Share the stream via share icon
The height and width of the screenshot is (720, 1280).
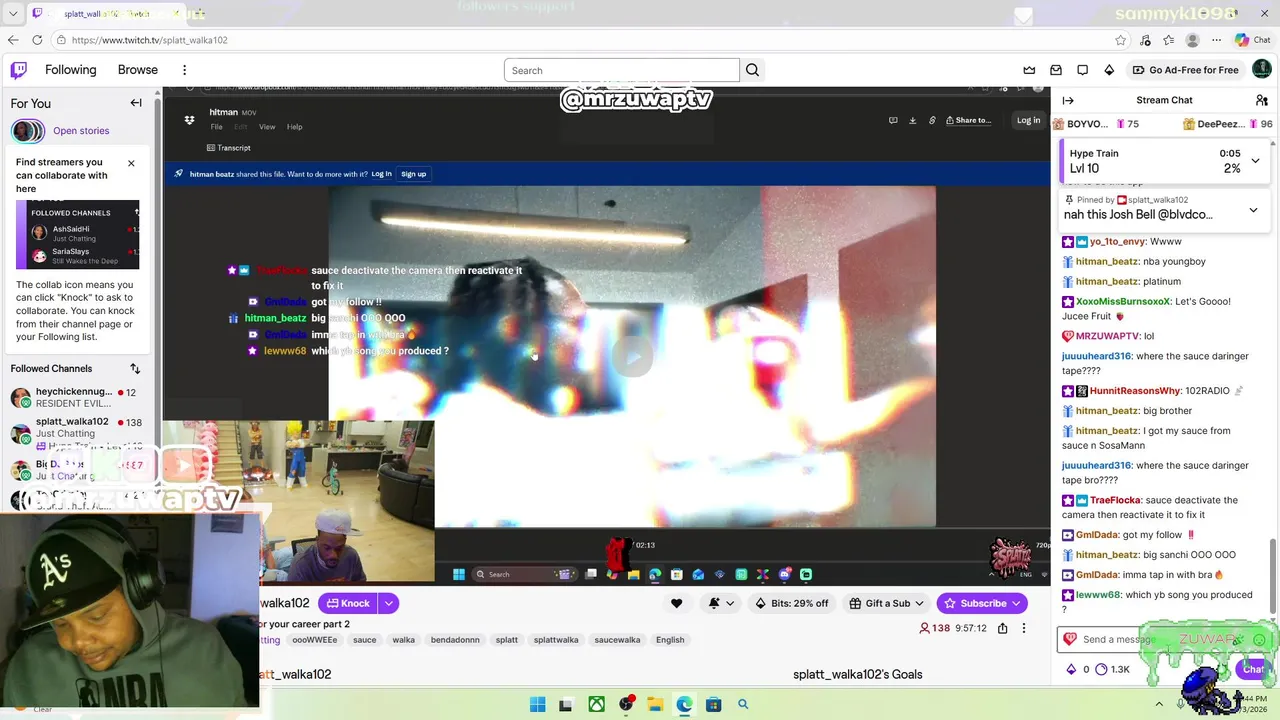click(1002, 628)
